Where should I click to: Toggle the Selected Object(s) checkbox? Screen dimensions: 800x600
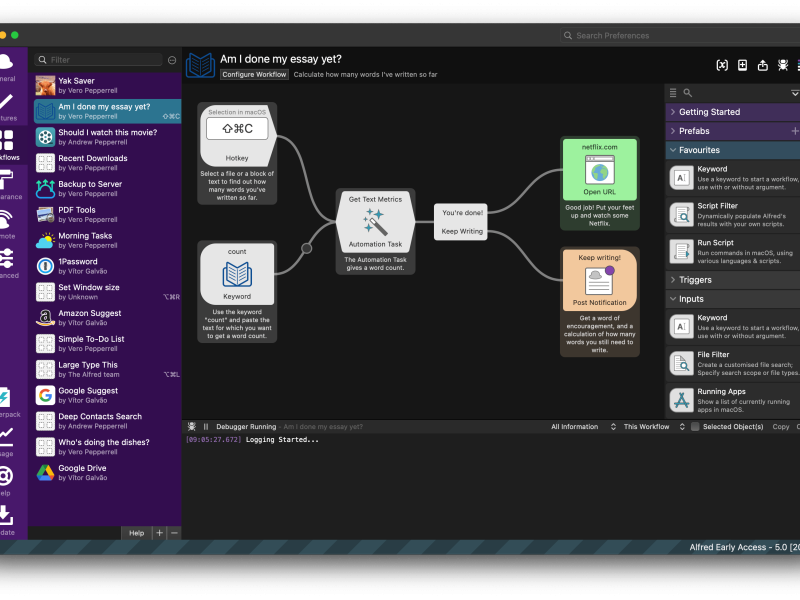695,427
